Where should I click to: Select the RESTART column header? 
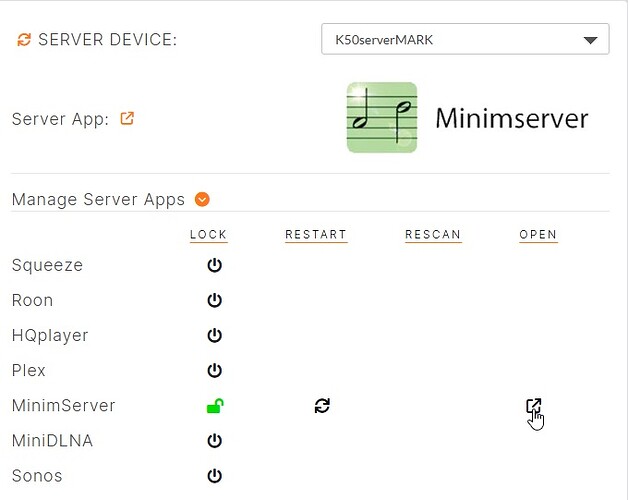(315, 235)
